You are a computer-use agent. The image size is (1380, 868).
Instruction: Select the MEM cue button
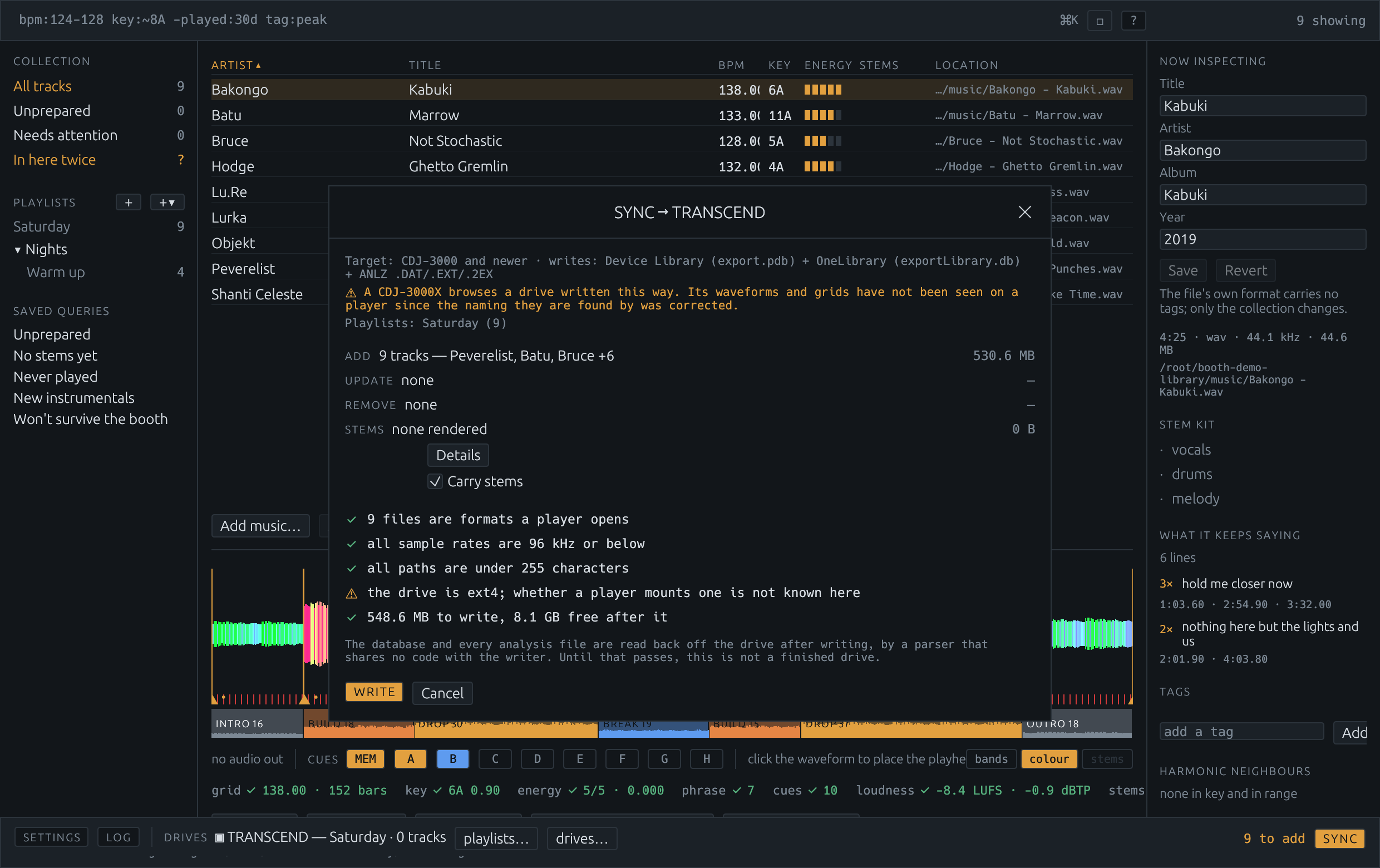coord(365,758)
